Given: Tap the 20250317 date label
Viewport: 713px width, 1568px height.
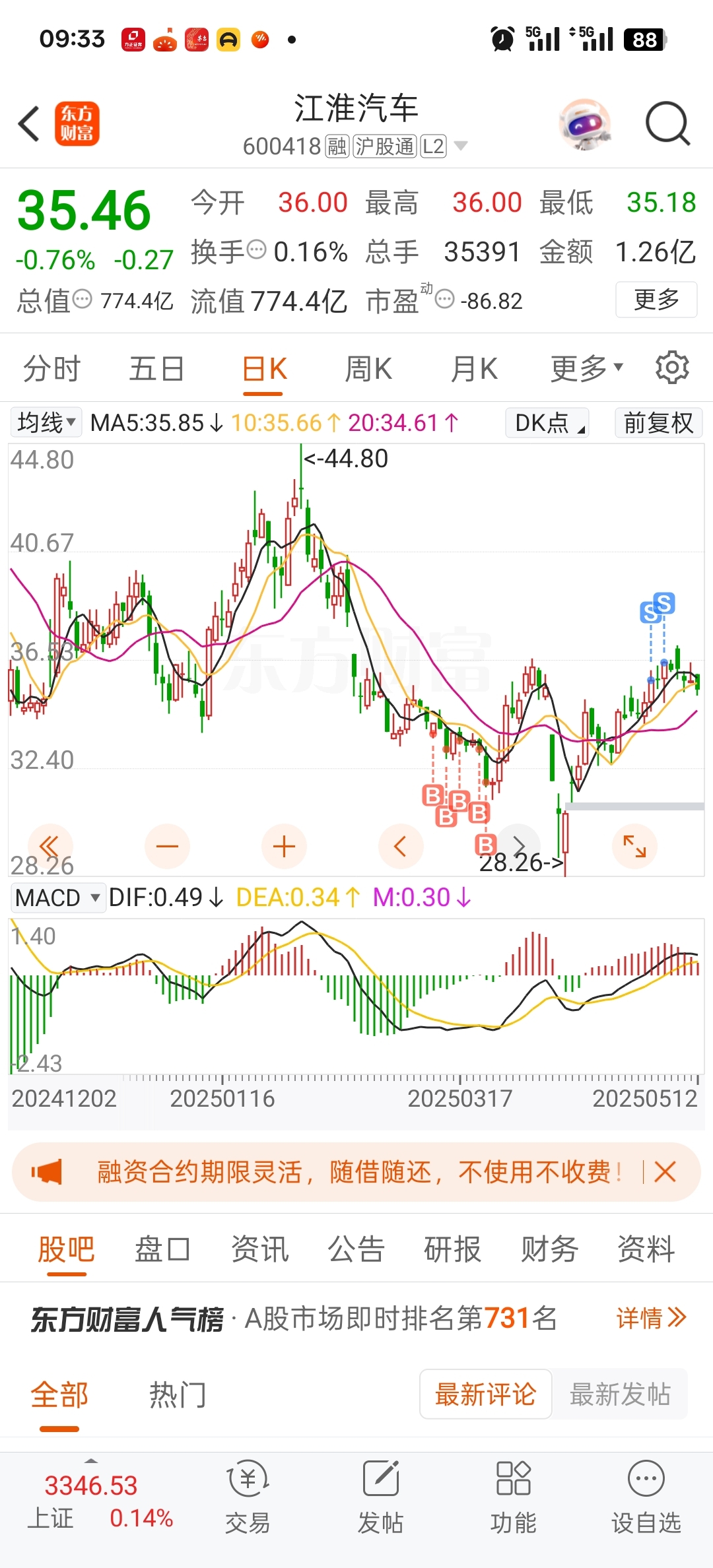Looking at the screenshot, I should pyautogui.click(x=460, y=1098).
